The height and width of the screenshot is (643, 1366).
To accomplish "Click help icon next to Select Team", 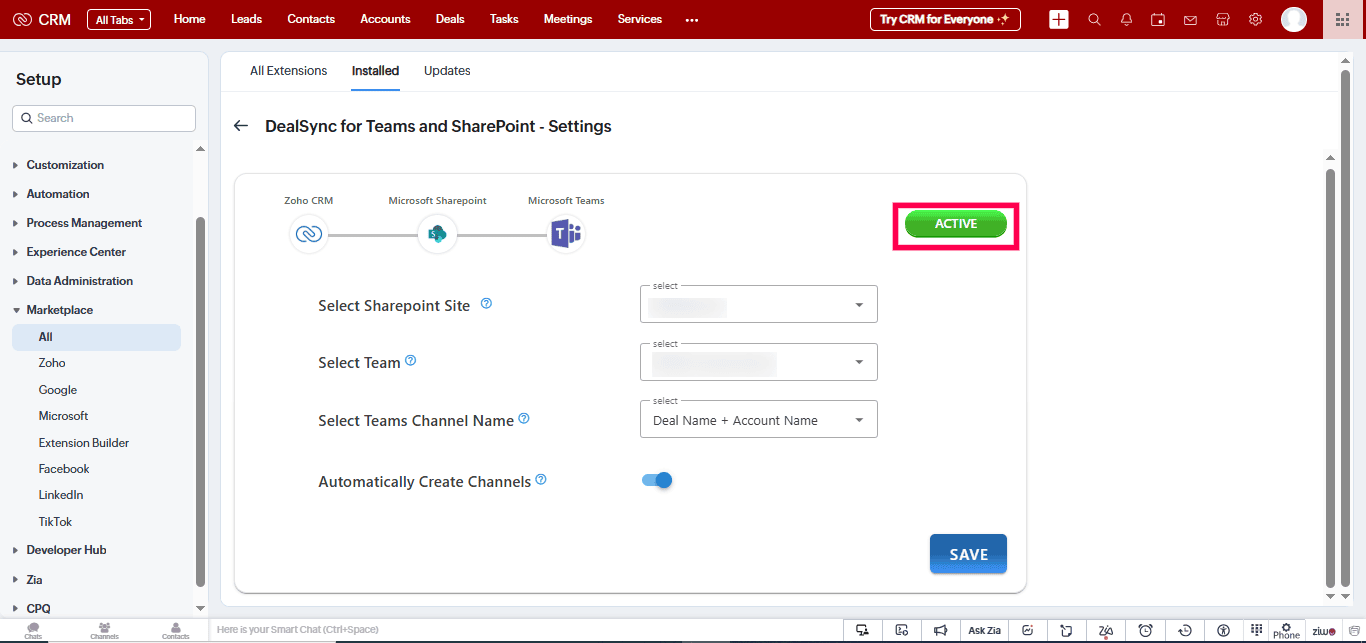I will [410, 360].
